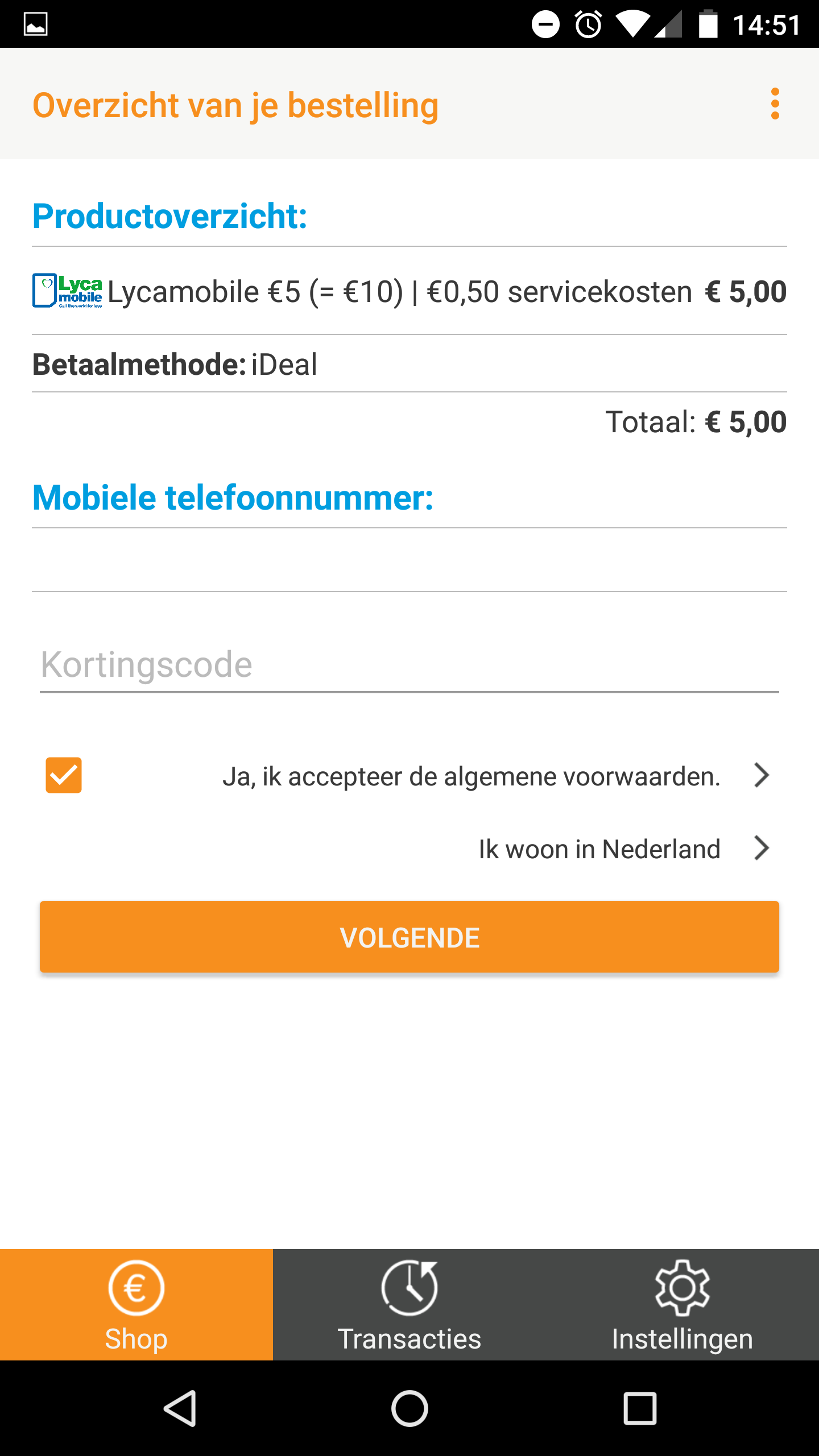The width and height of the screenshot is (819, 1456).
Task: Tap the Transacties clock icon
Action: pos(409,1288)
